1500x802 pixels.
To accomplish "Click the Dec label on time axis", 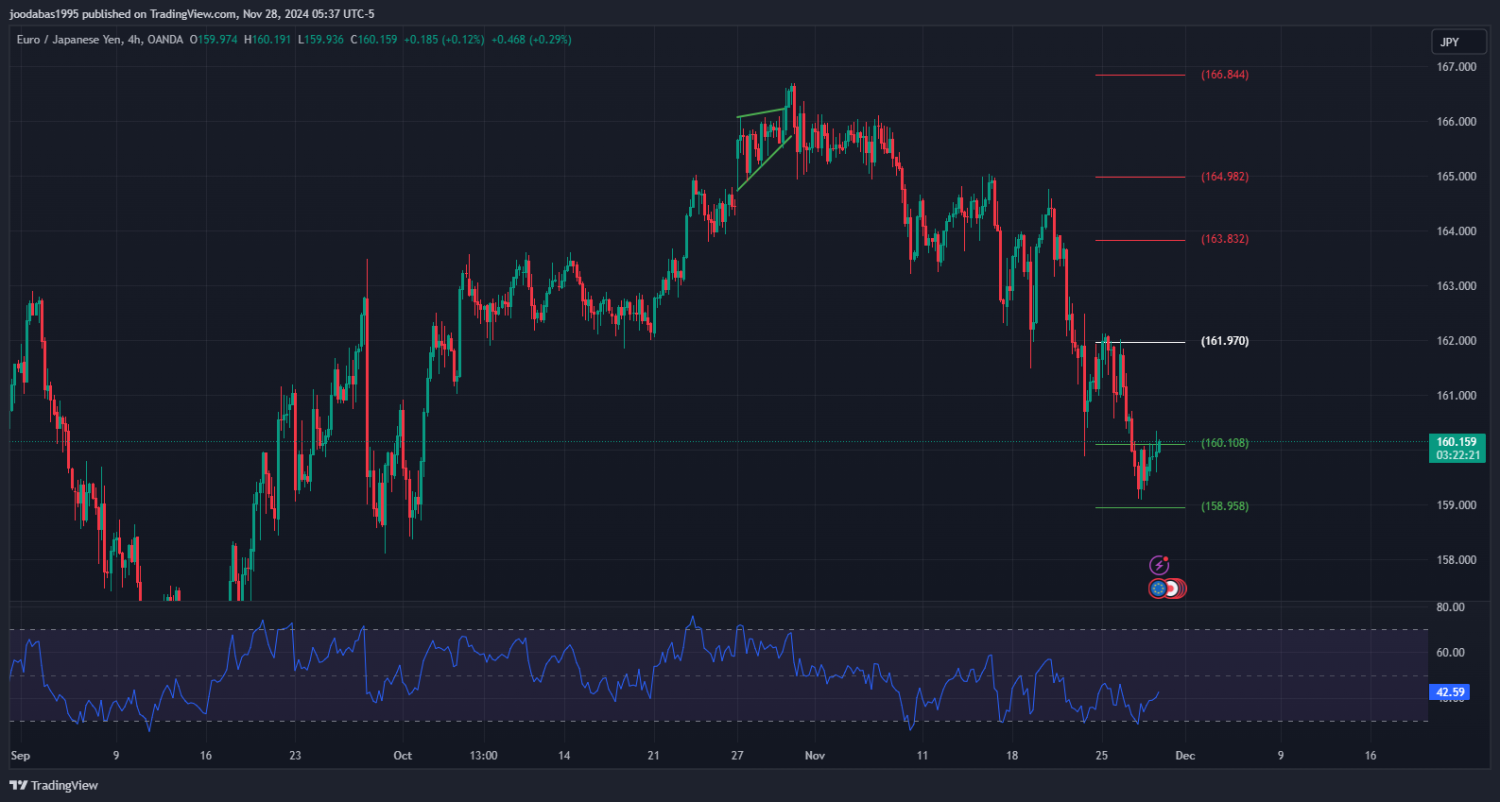I will point(1183,756).
